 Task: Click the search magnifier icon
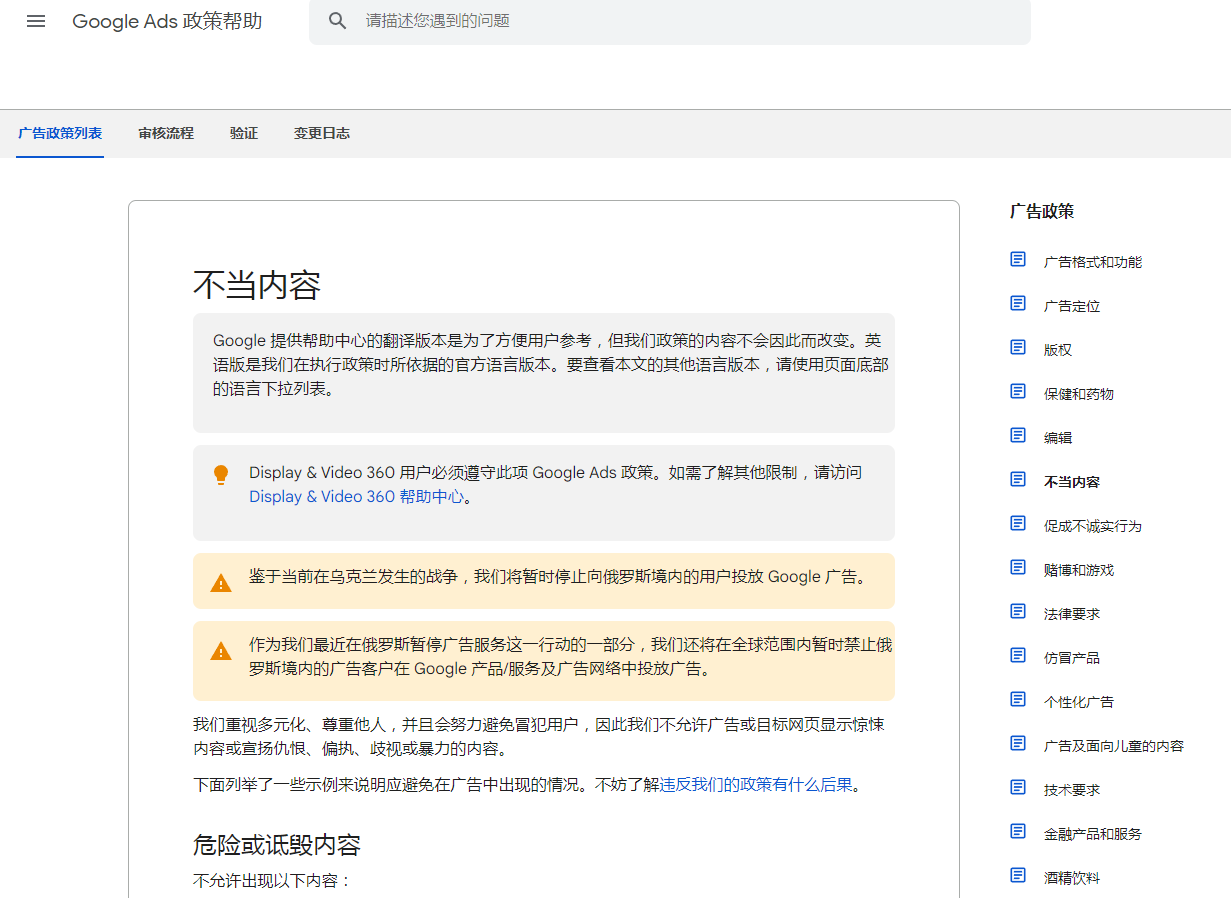click(x=338, y=21)
